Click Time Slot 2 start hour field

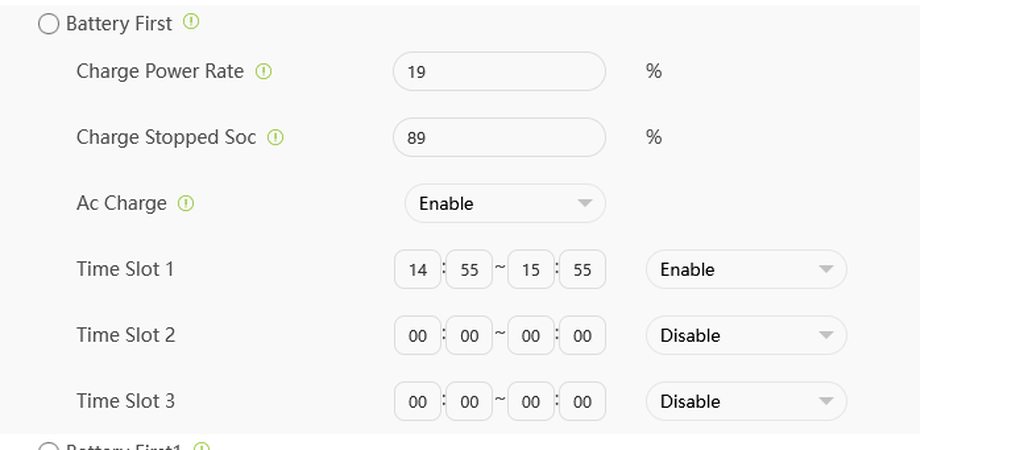coord(418,336)
